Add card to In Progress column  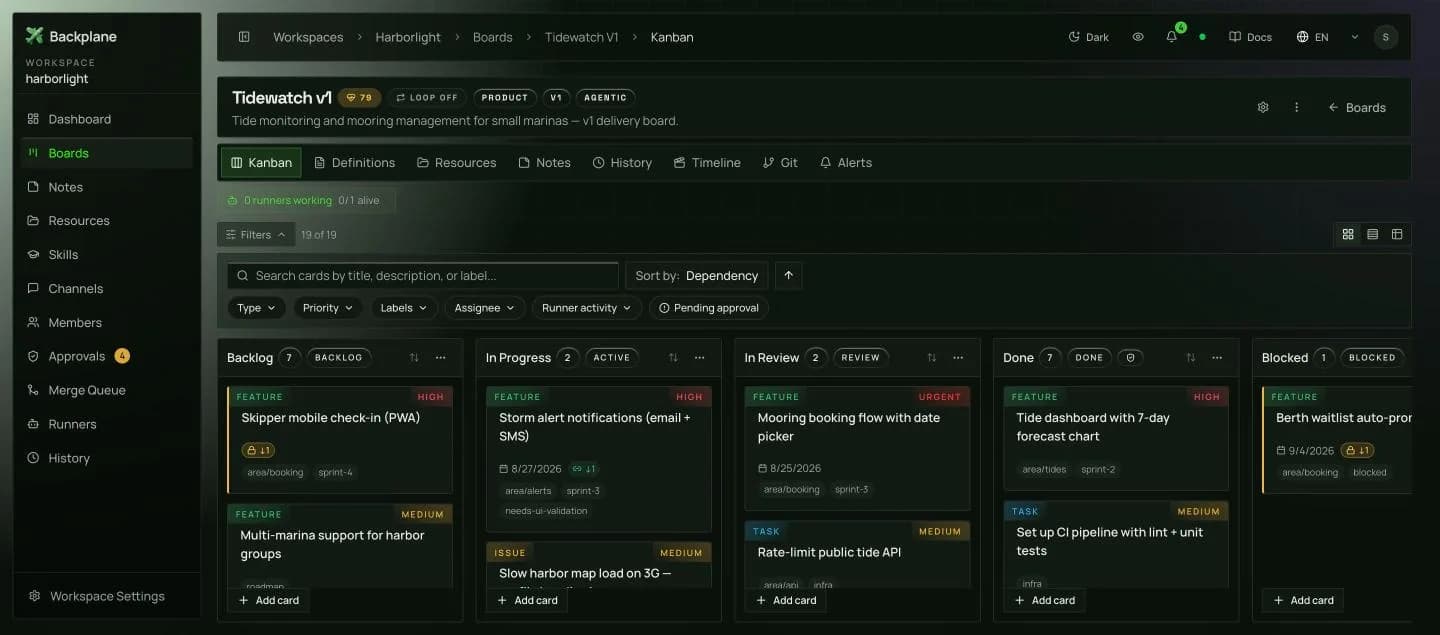click(x=528, y=600)
